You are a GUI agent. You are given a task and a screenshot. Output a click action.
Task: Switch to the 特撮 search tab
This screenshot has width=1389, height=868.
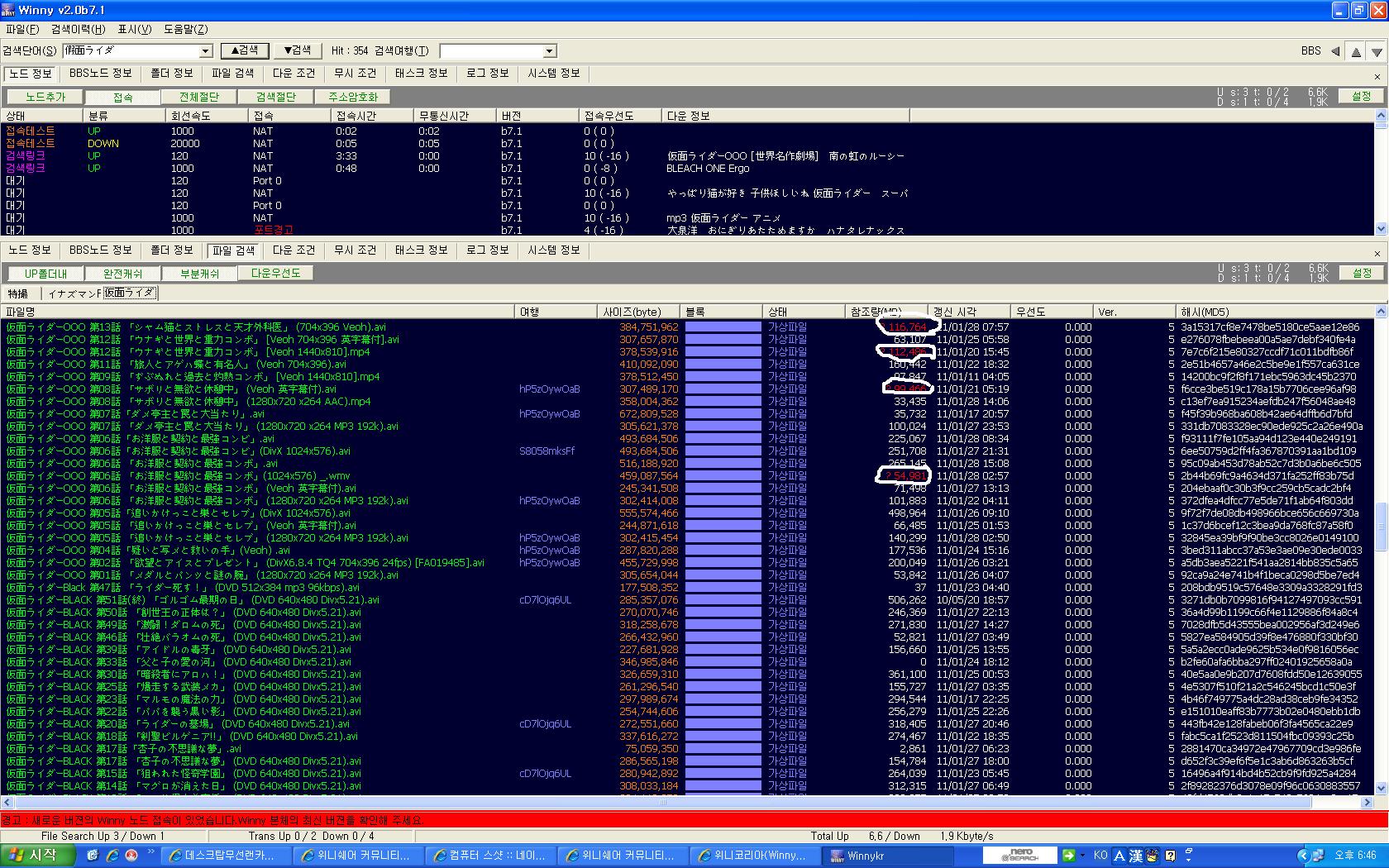[x=19, y=293]
